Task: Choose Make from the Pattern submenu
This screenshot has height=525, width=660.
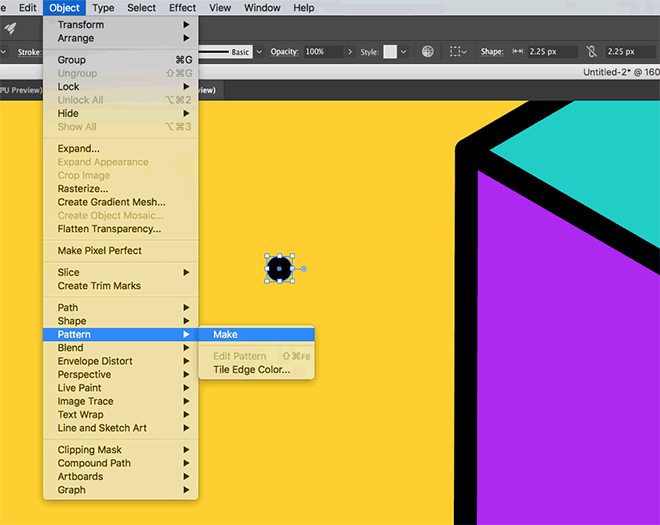Action: [x=225, y=334]
